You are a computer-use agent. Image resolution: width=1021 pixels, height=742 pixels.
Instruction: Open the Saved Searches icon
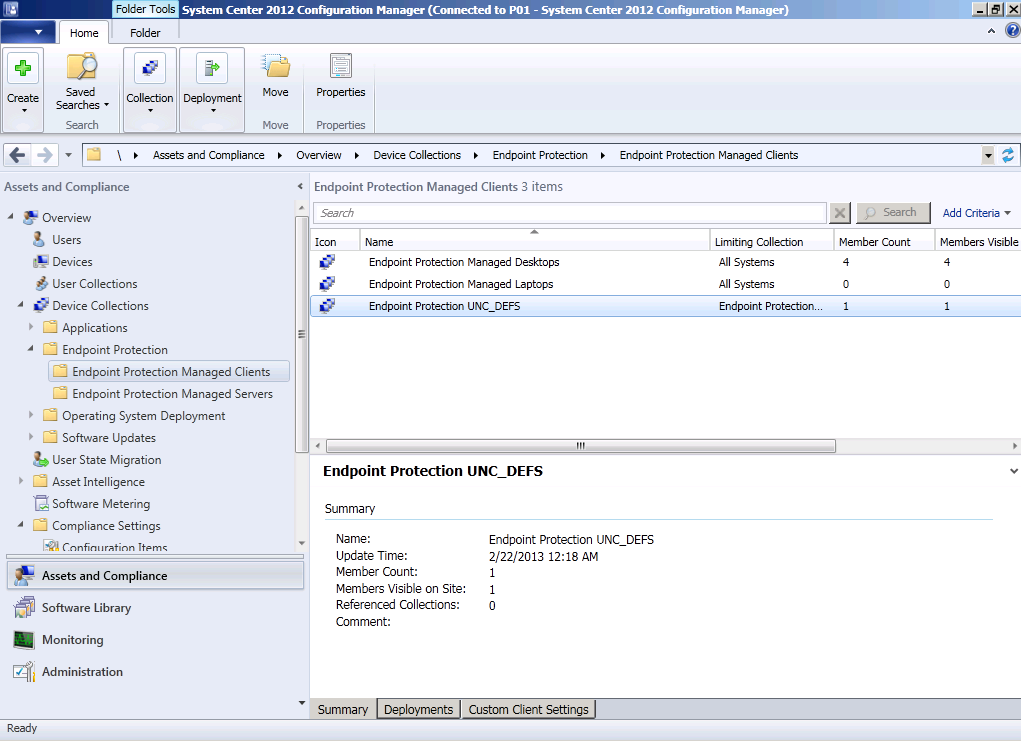tap(81, 67)
